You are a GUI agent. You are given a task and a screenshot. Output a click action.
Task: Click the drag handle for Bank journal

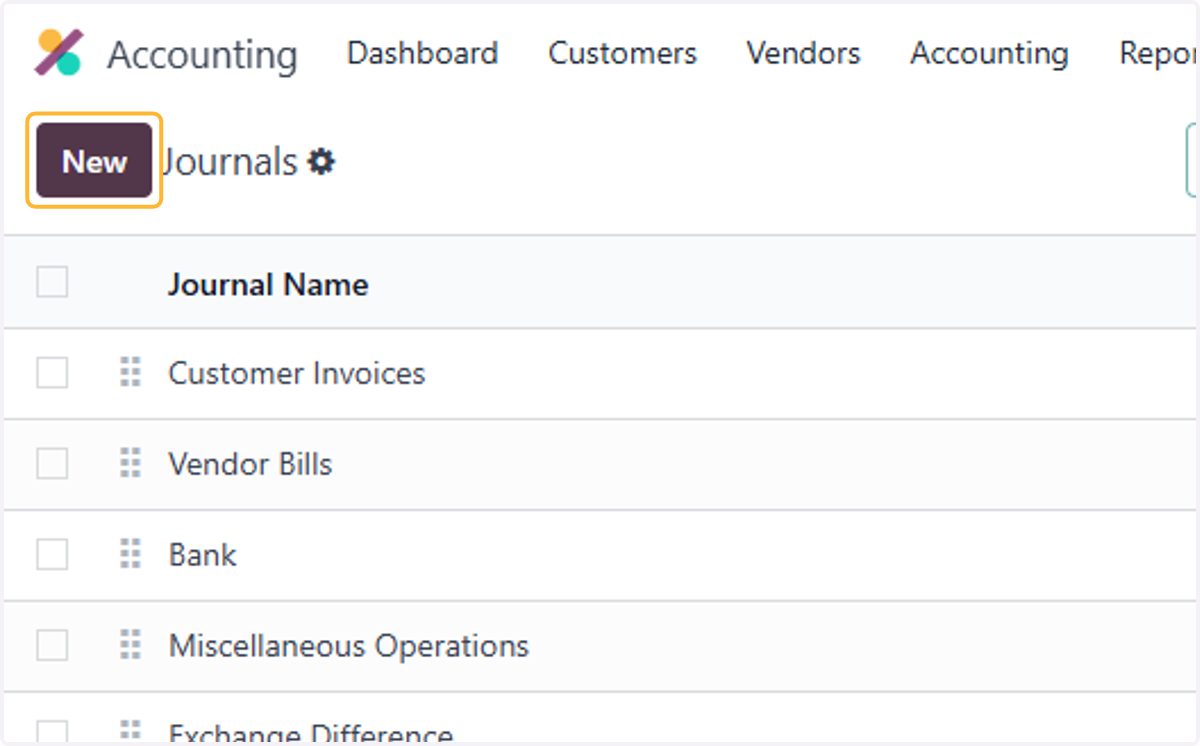point(130,554)
